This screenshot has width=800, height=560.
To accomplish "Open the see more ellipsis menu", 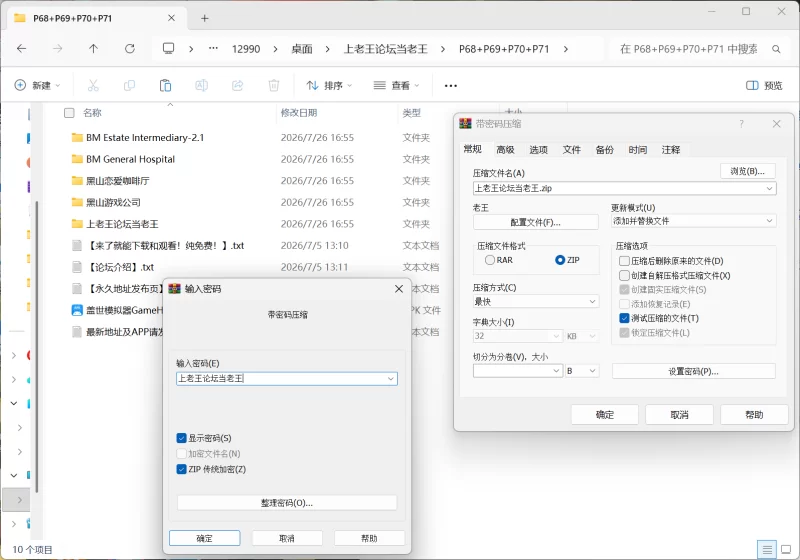I will point(451,86).
